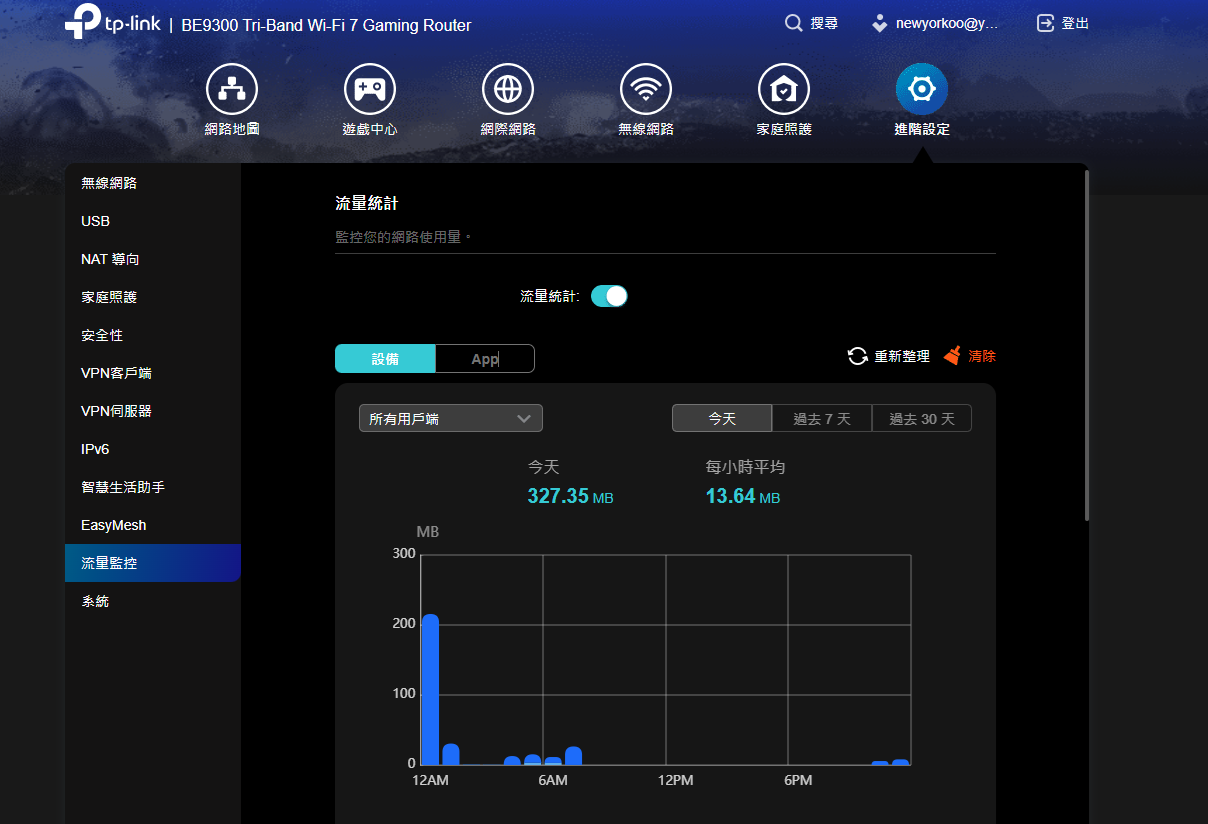Switch to the App tab

pos(485,359)
